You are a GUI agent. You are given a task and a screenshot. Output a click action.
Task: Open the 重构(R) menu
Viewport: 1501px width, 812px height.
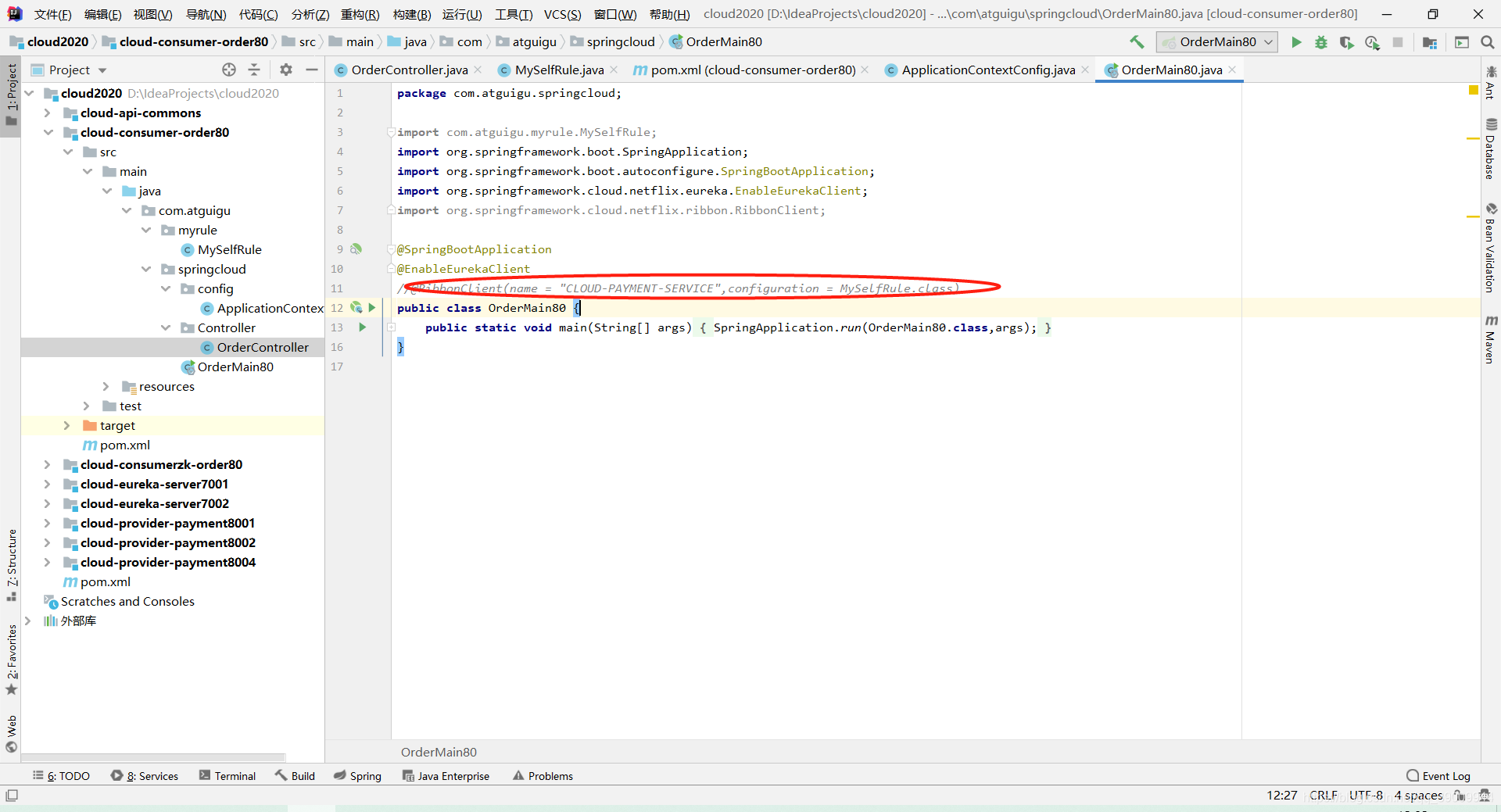click(x=360, y=14)
